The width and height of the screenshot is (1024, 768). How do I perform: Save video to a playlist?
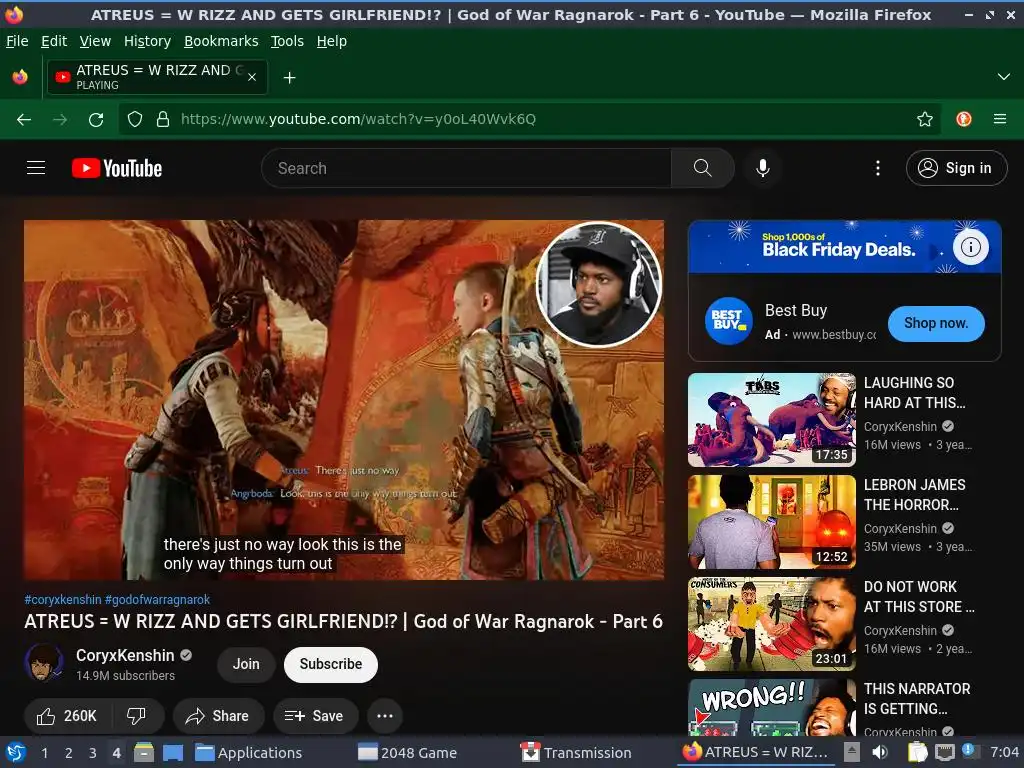coord(315,716)
